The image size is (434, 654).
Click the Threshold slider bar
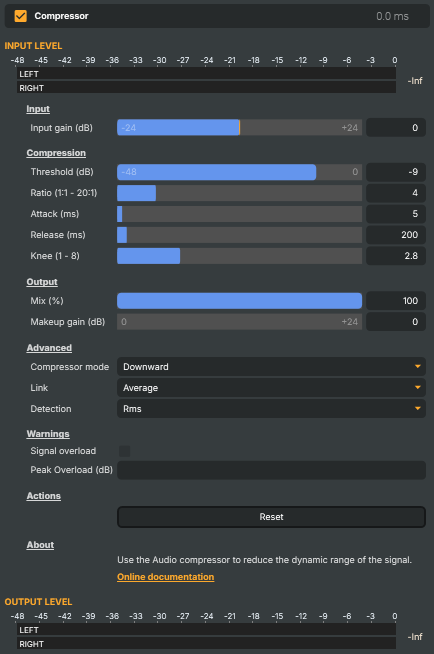[x=239, y=172]
